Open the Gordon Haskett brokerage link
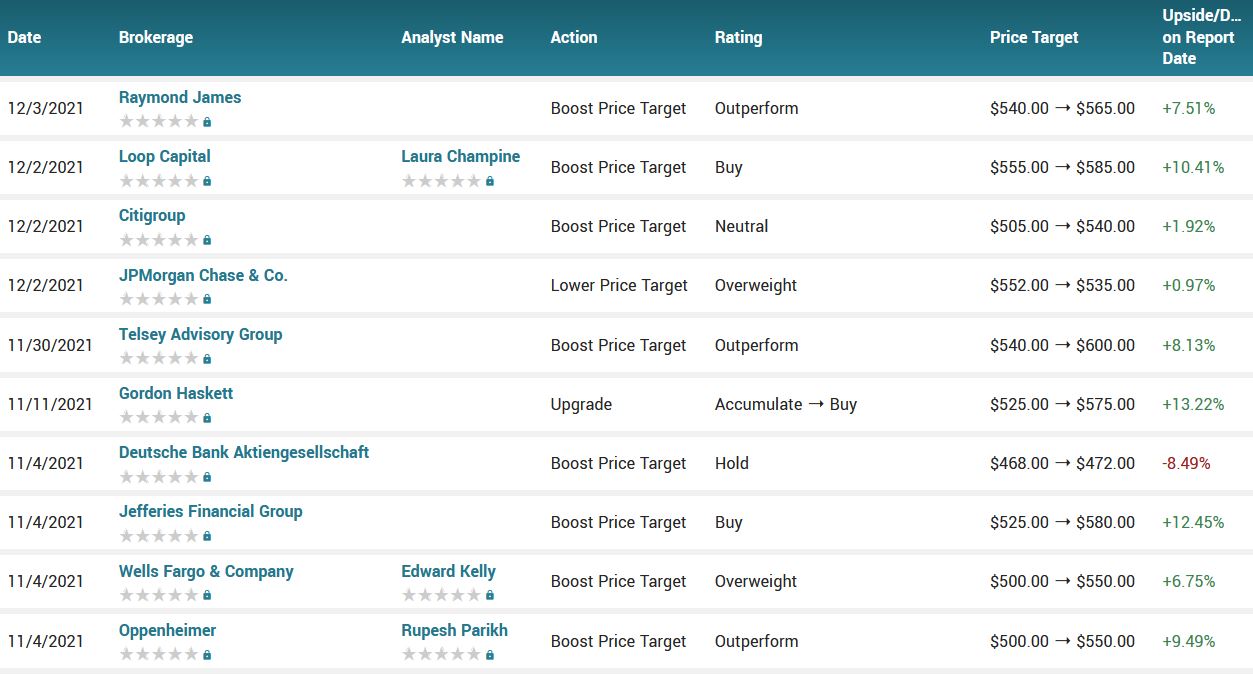This screenshot has width=1253, height=676. coord(176,393)
